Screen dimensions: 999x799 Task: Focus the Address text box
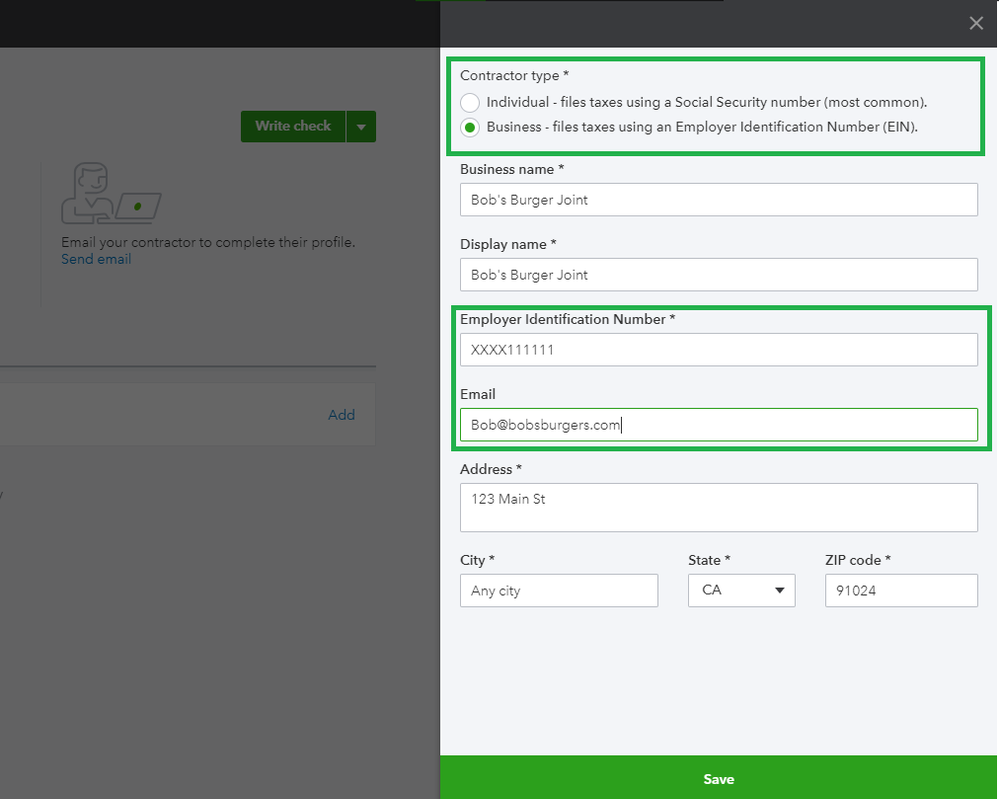718,507
